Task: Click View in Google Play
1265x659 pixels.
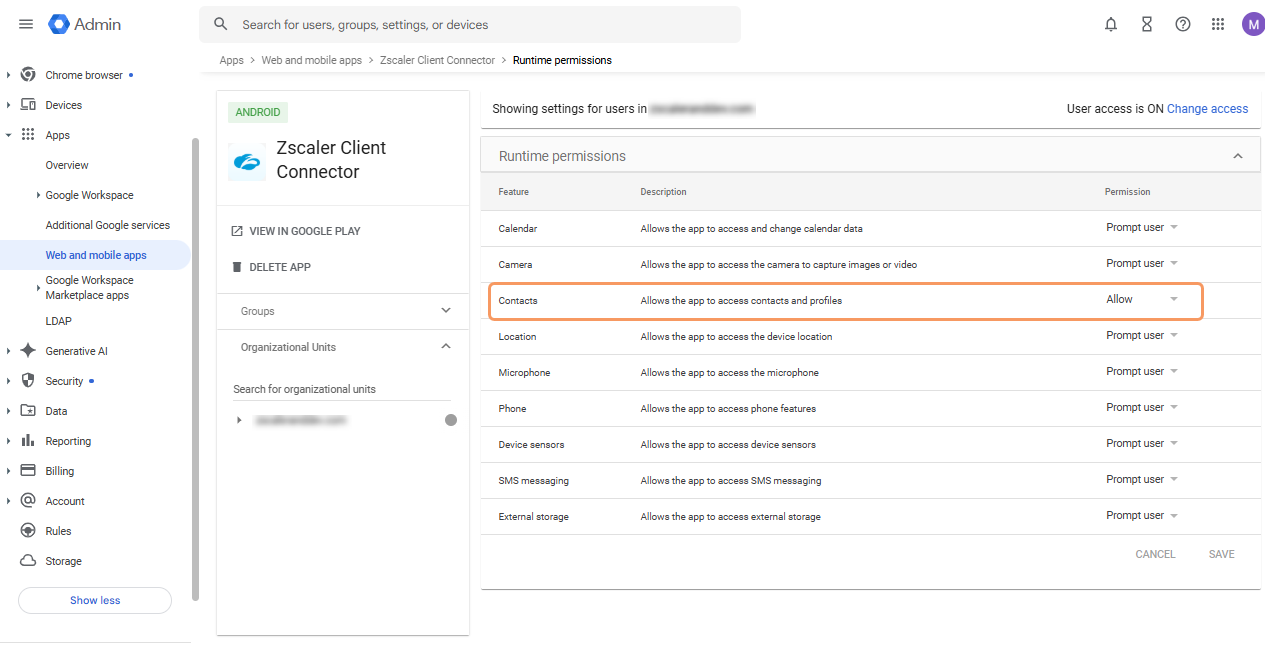Action: (x=304, y=231)
